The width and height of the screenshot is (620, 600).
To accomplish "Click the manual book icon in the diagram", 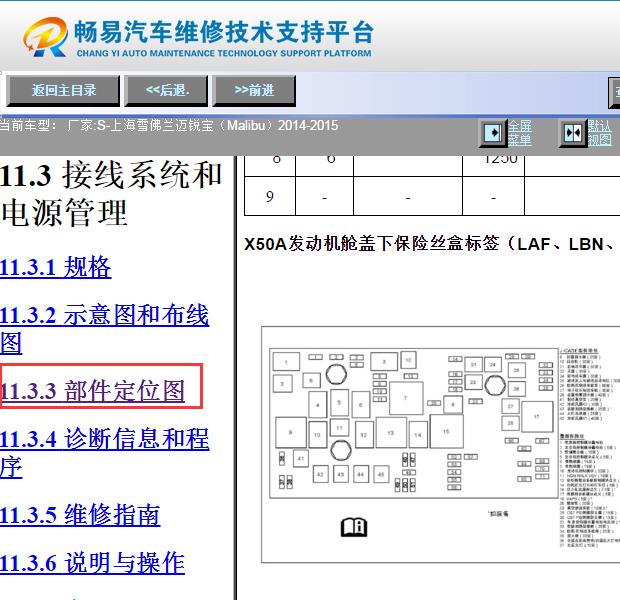I will pos(354,527).
